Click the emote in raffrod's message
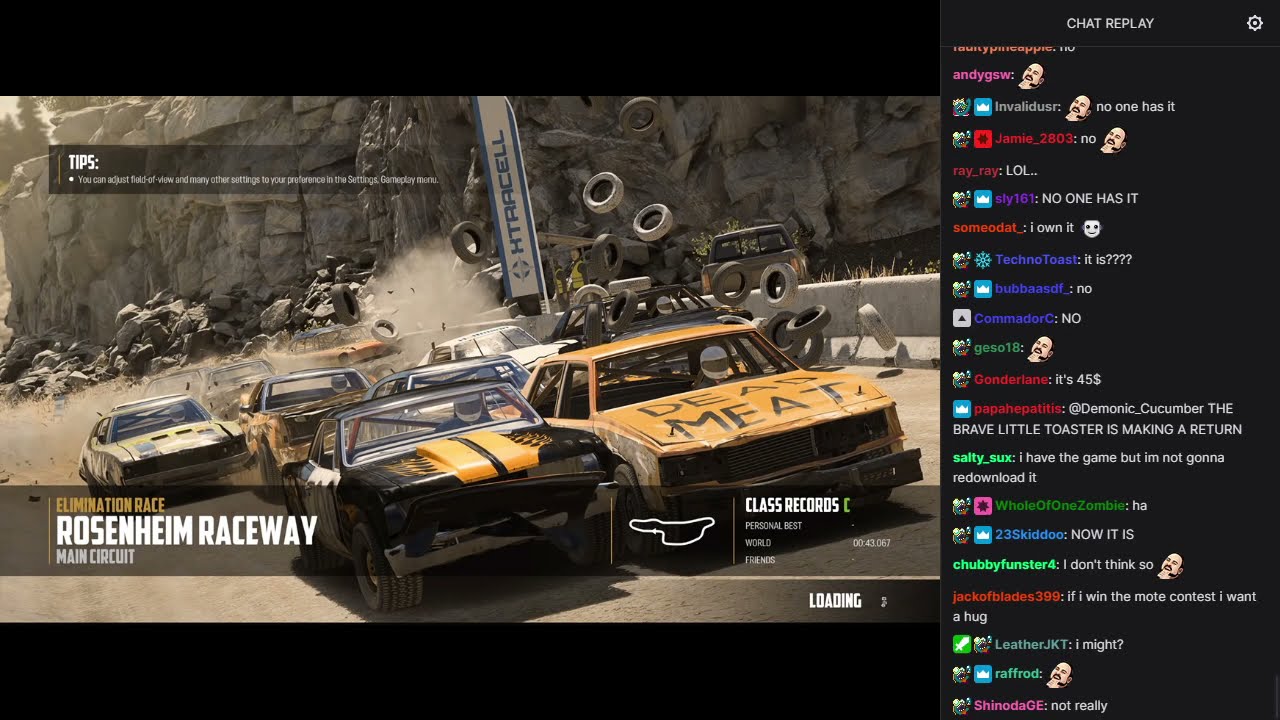This screenshot has width=1280, height=720. 1060,674
